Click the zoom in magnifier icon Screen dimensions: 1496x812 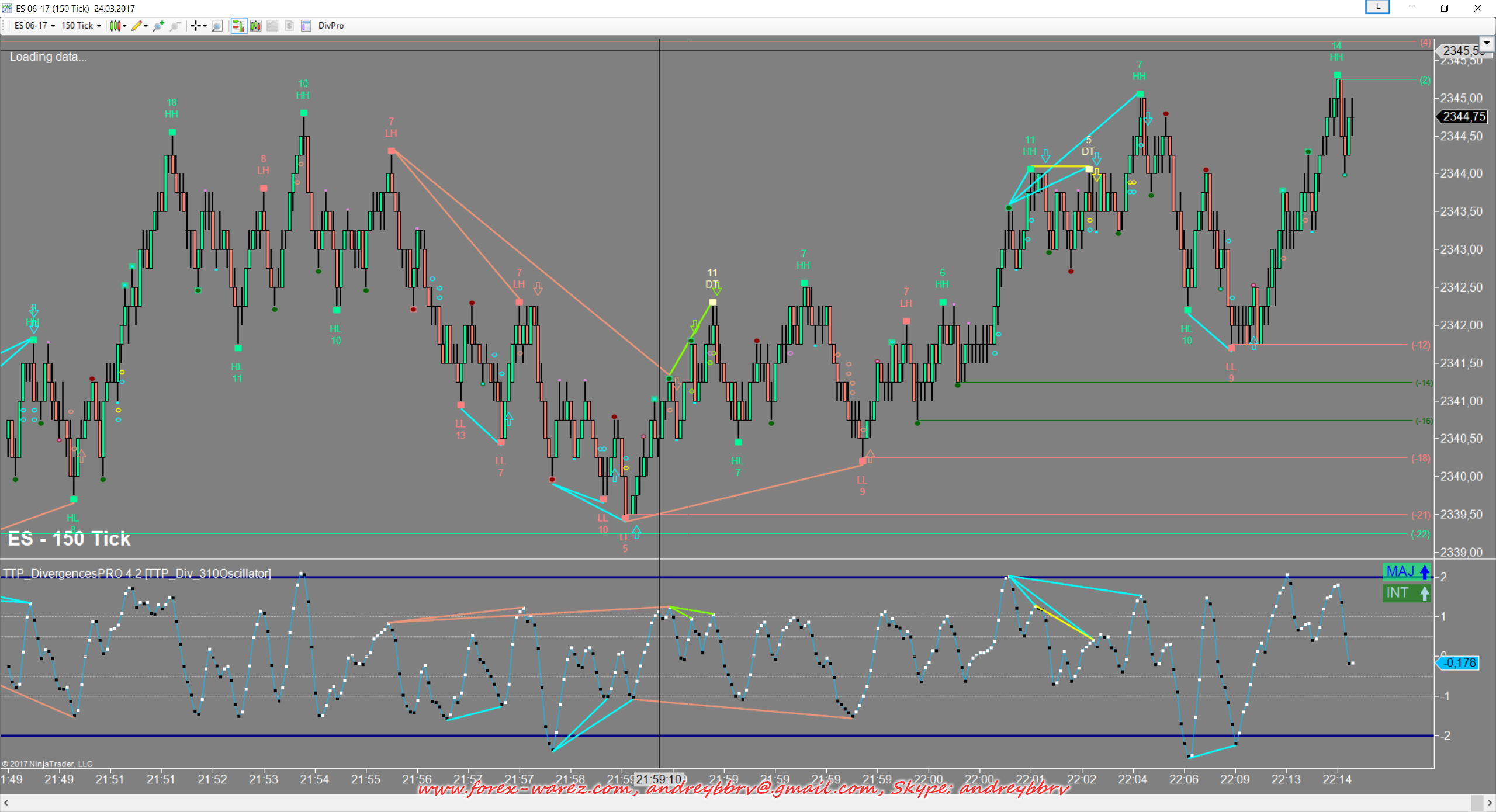pyautogui.click(x=158, y=26)
